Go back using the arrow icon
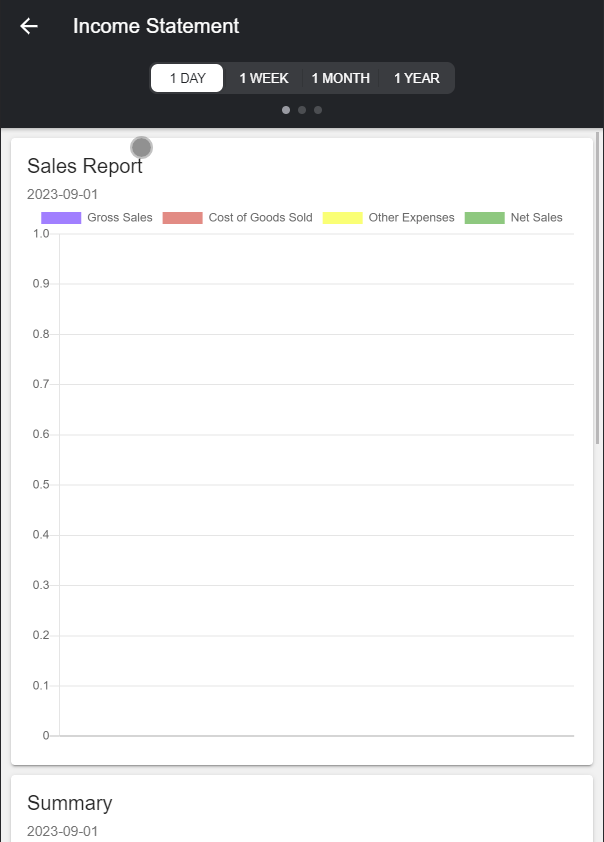This screenshot has height=842, width=604. pos(29,26)
